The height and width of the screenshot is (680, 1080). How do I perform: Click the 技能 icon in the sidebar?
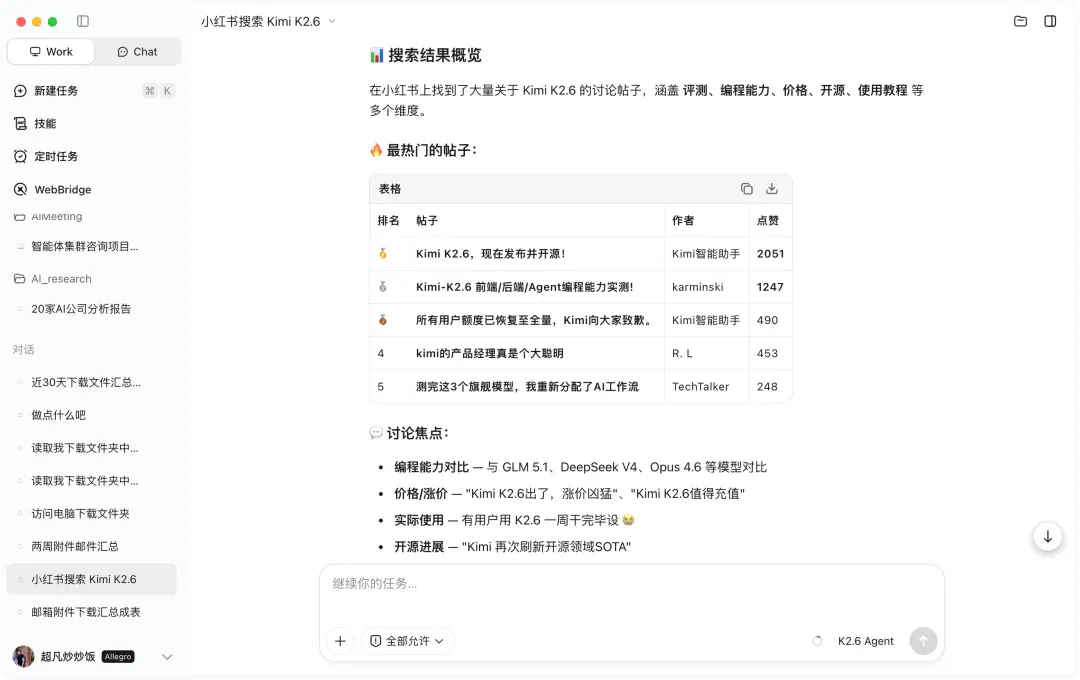point(21,123)
